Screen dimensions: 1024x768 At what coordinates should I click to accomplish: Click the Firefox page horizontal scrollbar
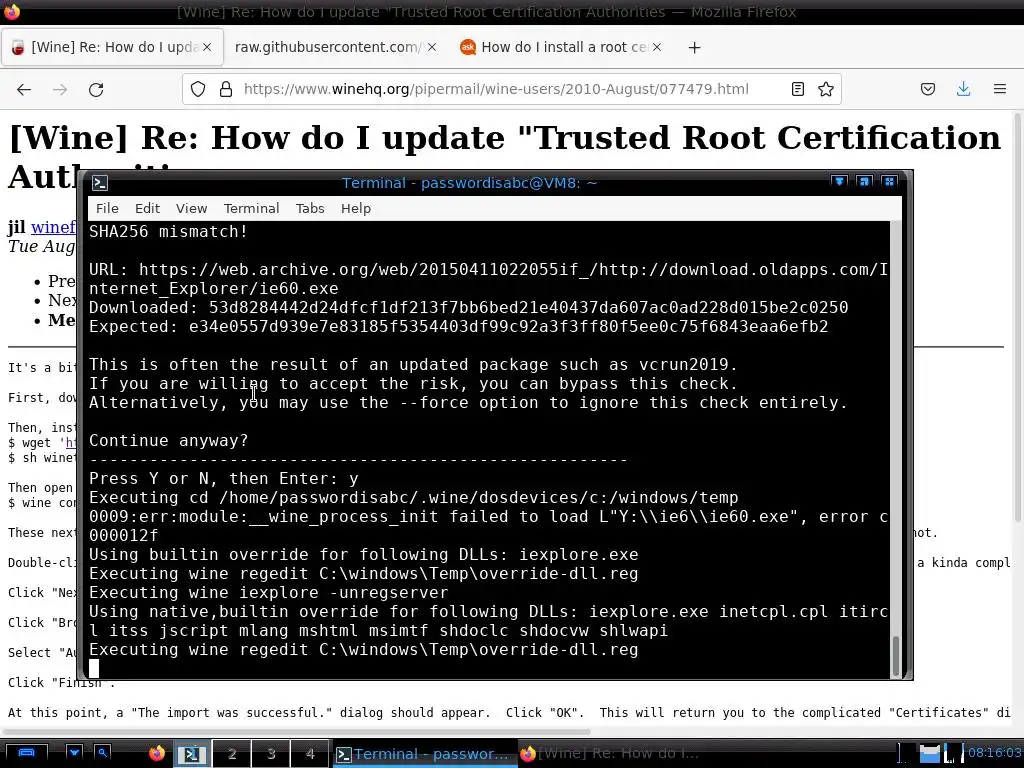click(296, 732)
